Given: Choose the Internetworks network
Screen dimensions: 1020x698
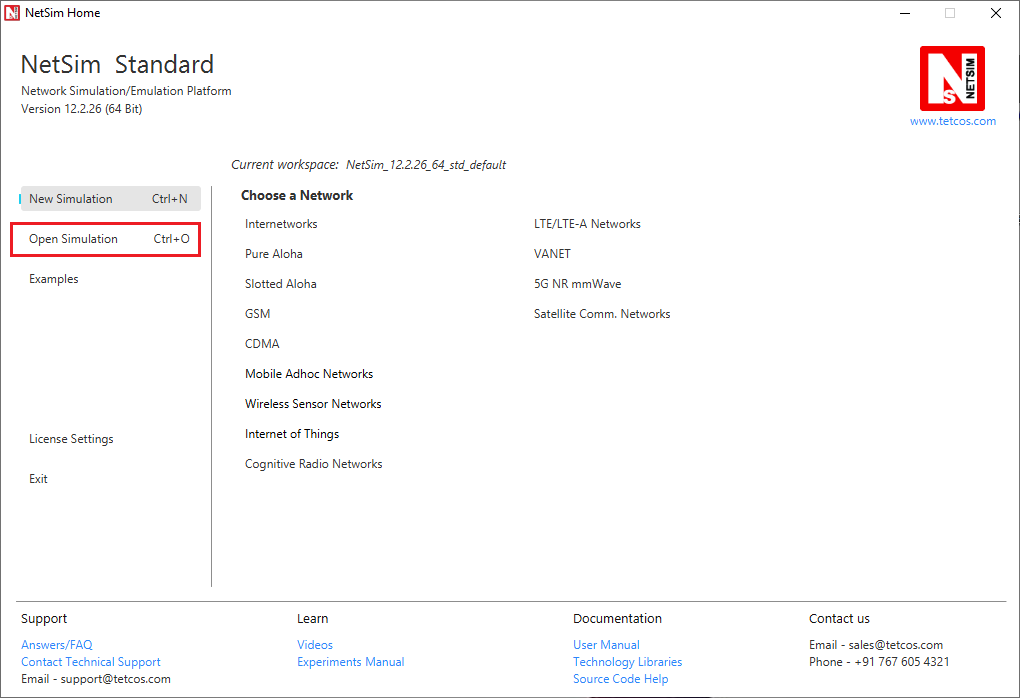Looking at the screenshot, I should click(281, 224).
